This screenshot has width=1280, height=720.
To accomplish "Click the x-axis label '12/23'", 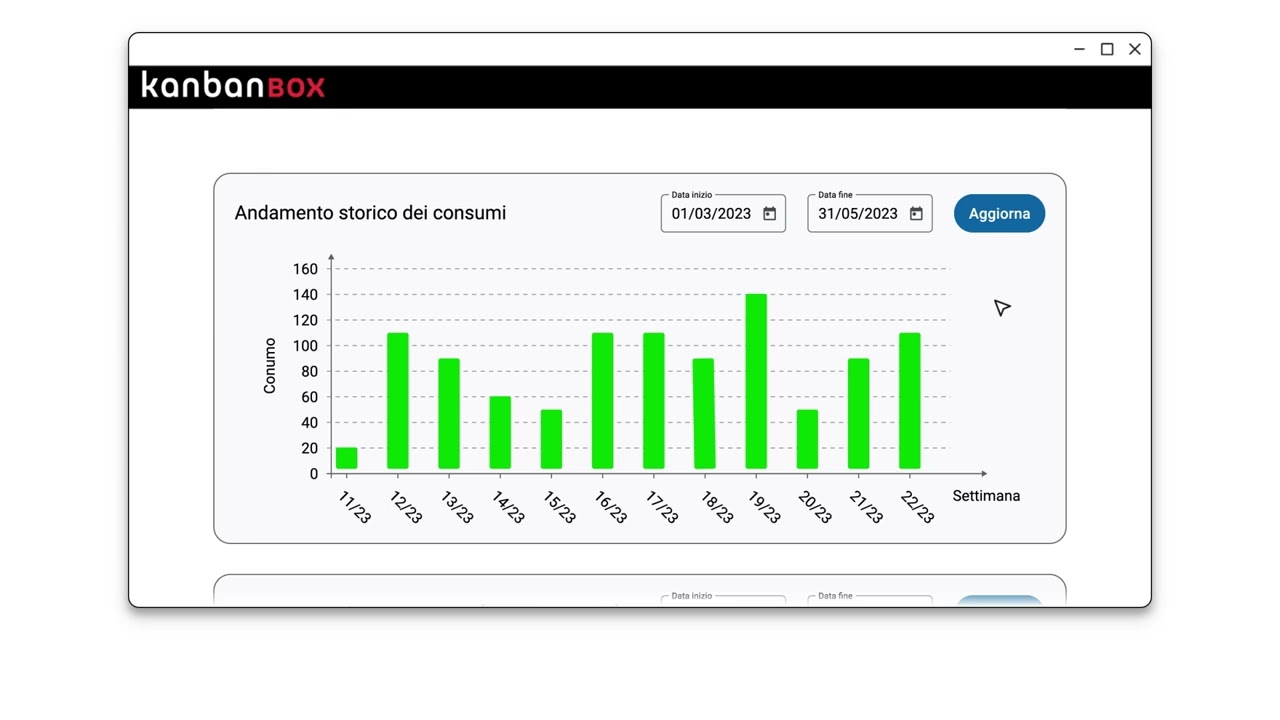I will (x=406, y=508).
